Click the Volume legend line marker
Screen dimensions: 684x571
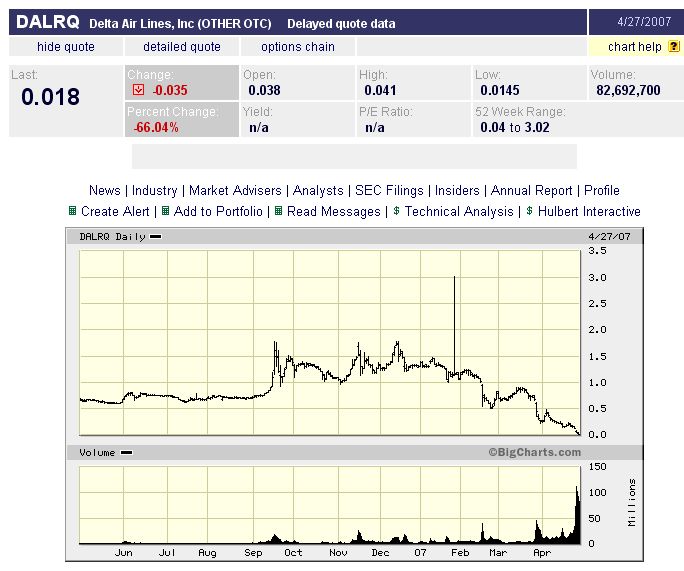[x=127, y=453]
